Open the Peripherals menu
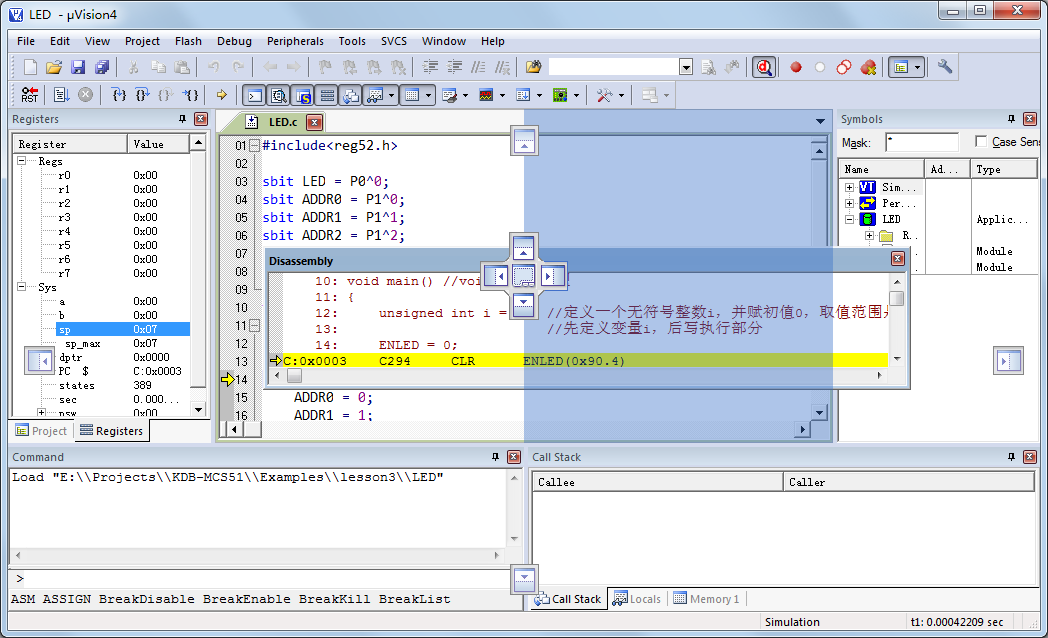Screen dimensions: 1048x638 [x=295, y=41]
